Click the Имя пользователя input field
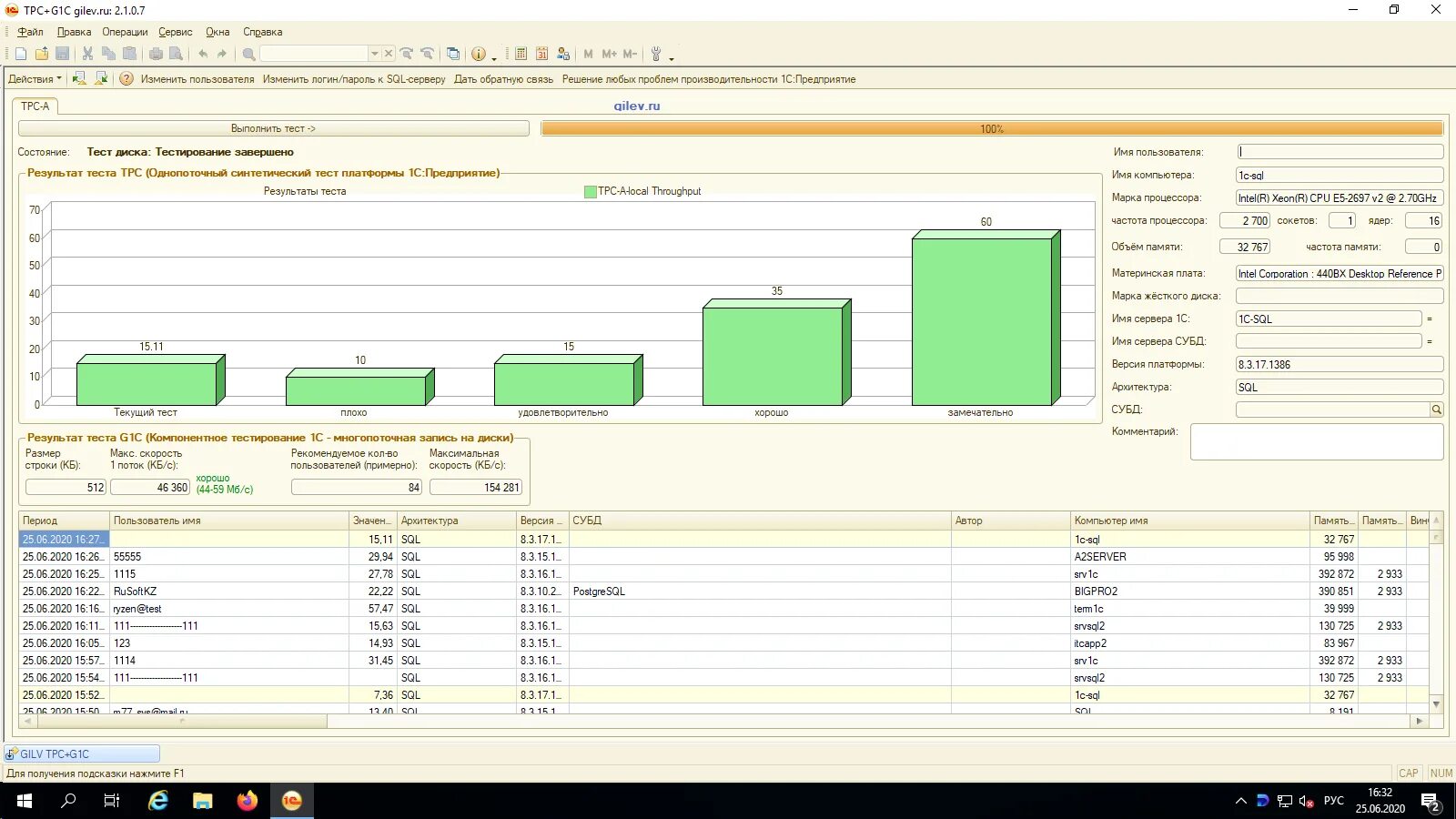The image size is (1456, 819). click(1340, 152)
